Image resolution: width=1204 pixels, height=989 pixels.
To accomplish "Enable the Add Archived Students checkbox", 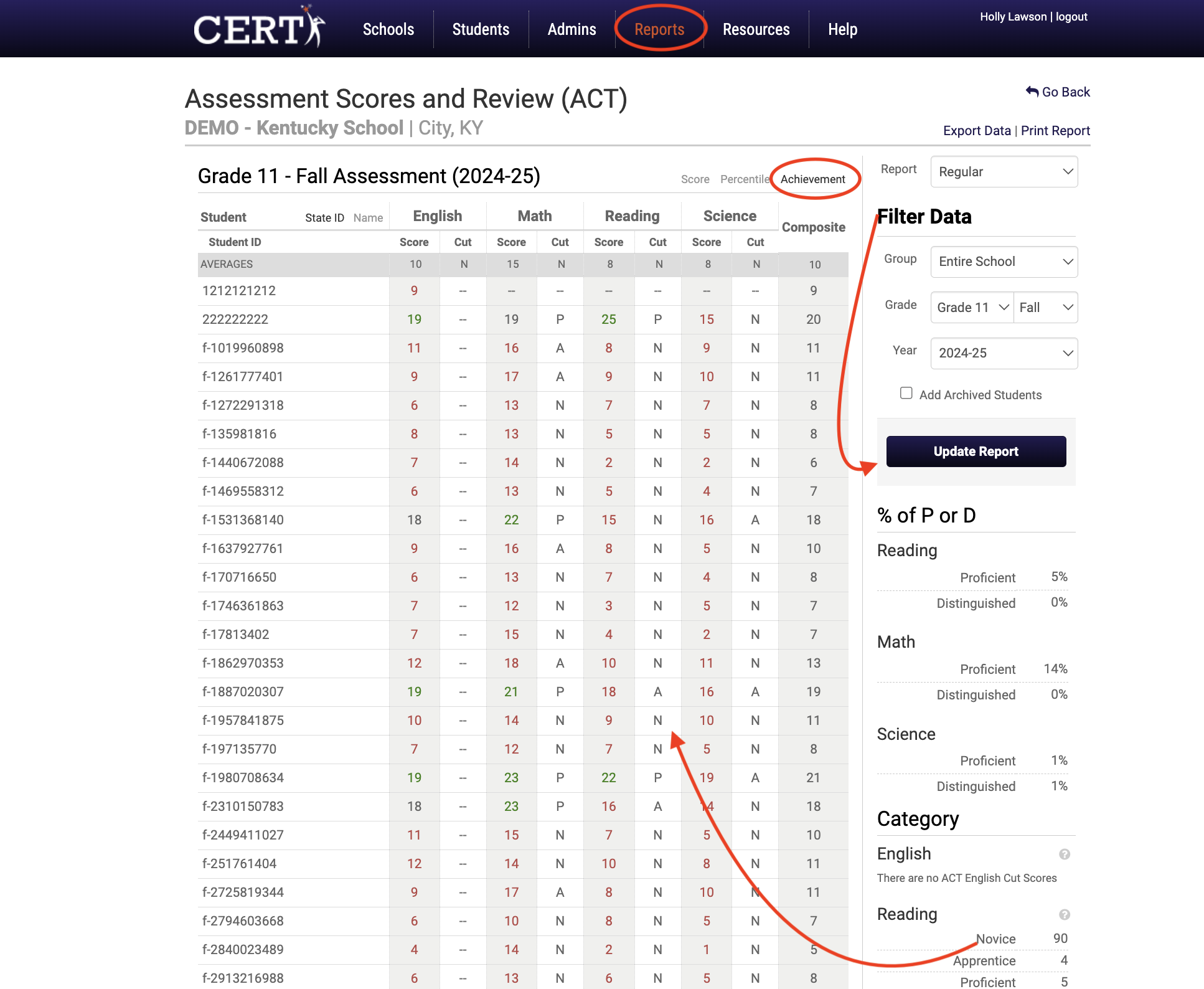I will (x=906, y=393).
